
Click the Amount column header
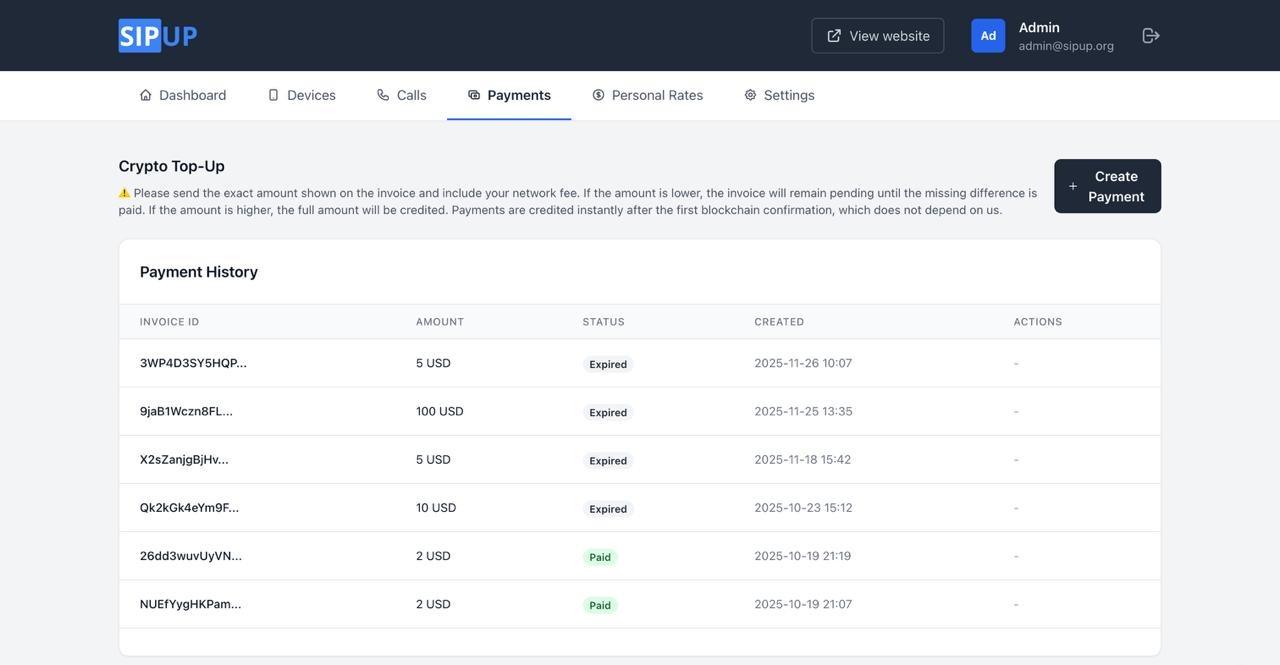point(440,322)
